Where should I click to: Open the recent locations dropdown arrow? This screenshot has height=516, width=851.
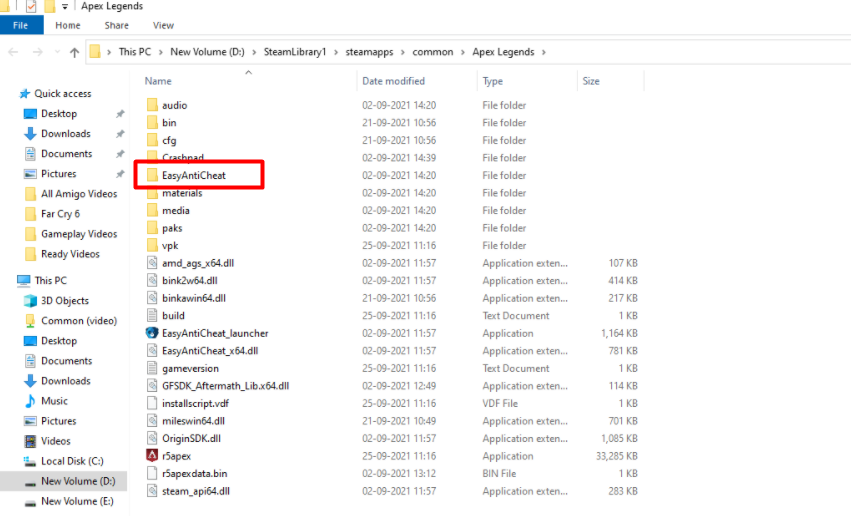[57, 52]
